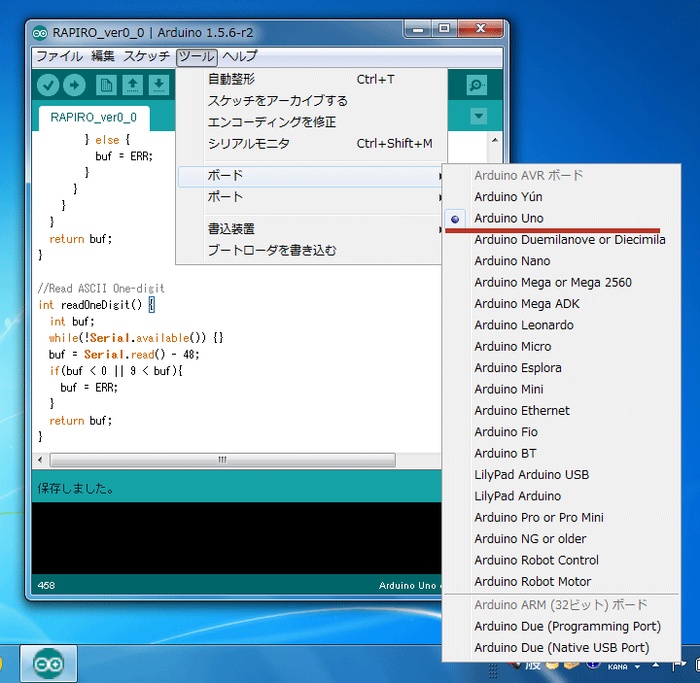This screenshot has width=700, height=683.
Task: Select Arduino Mega ADK board
Action: pyautogui.click(x=561, y=304)
